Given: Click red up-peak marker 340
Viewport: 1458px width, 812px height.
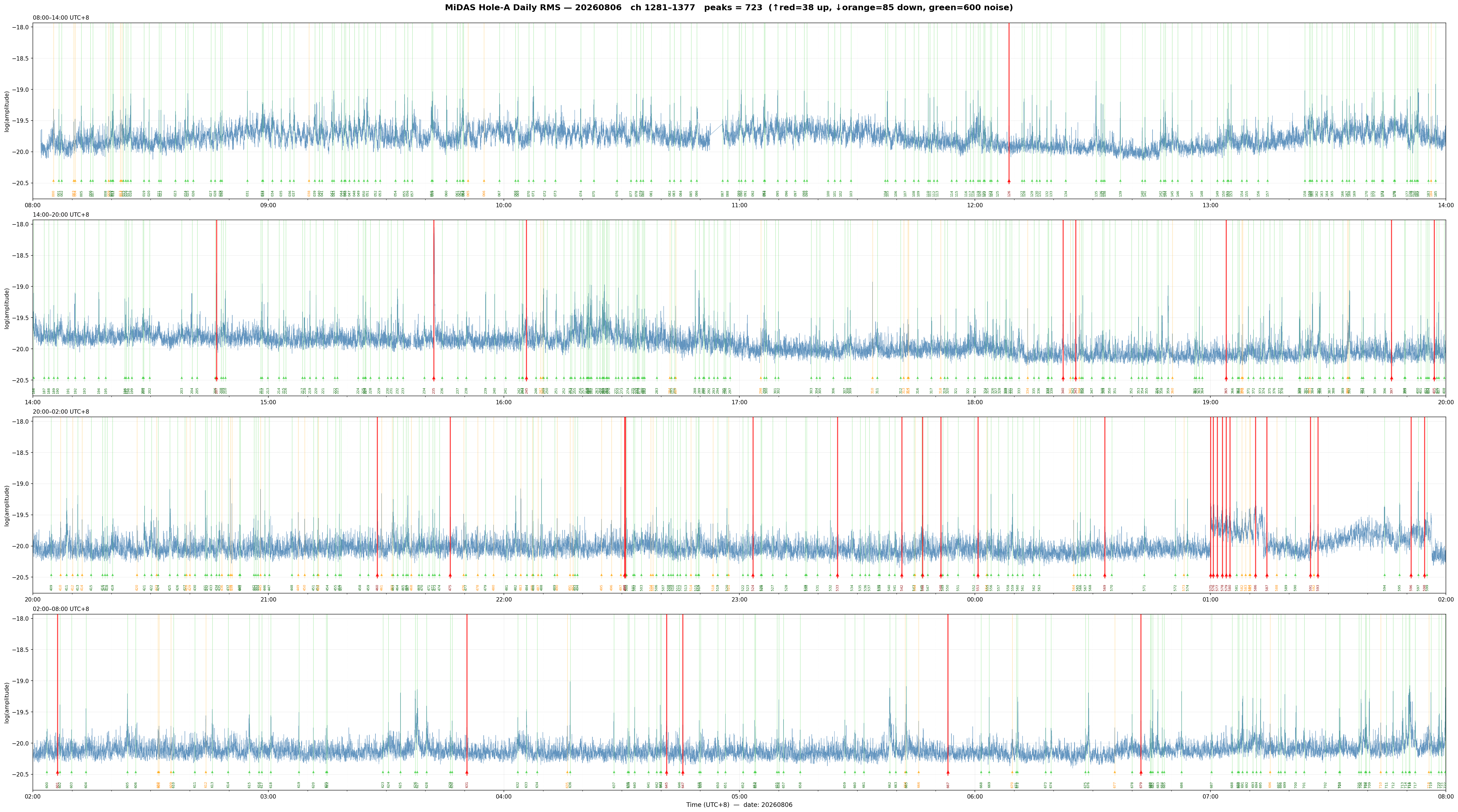Looking at the screenshot, I should pyautogui.click(x=1063, y=378).
